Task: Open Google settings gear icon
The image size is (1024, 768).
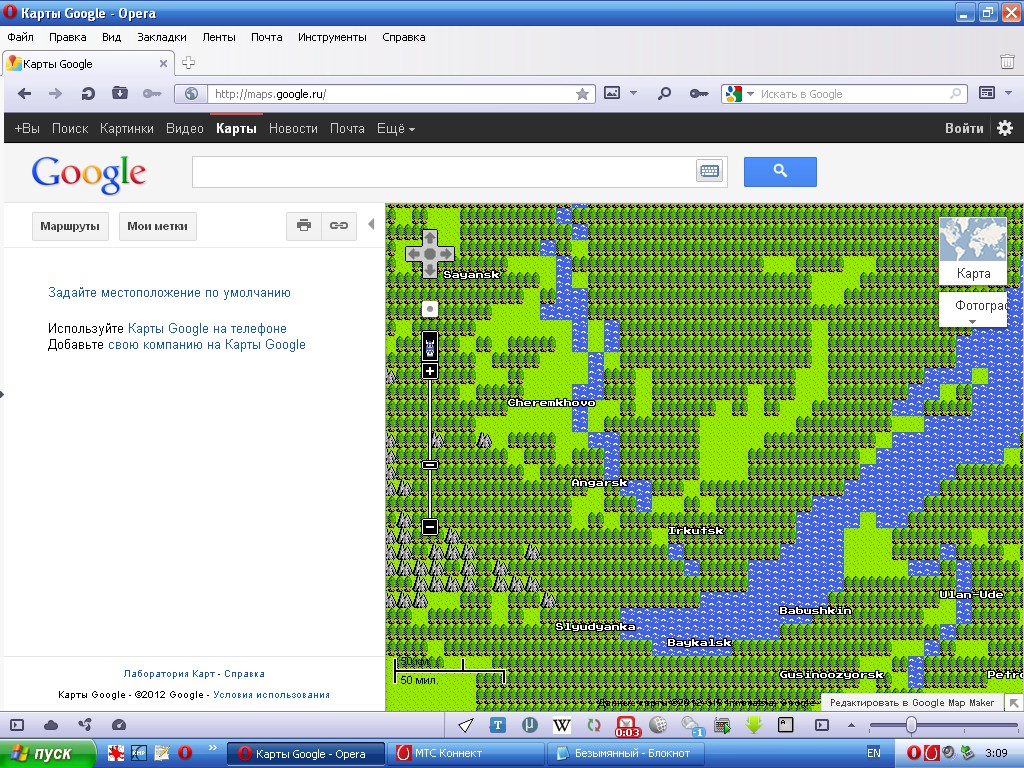Action: click(x=1005, y=128)
